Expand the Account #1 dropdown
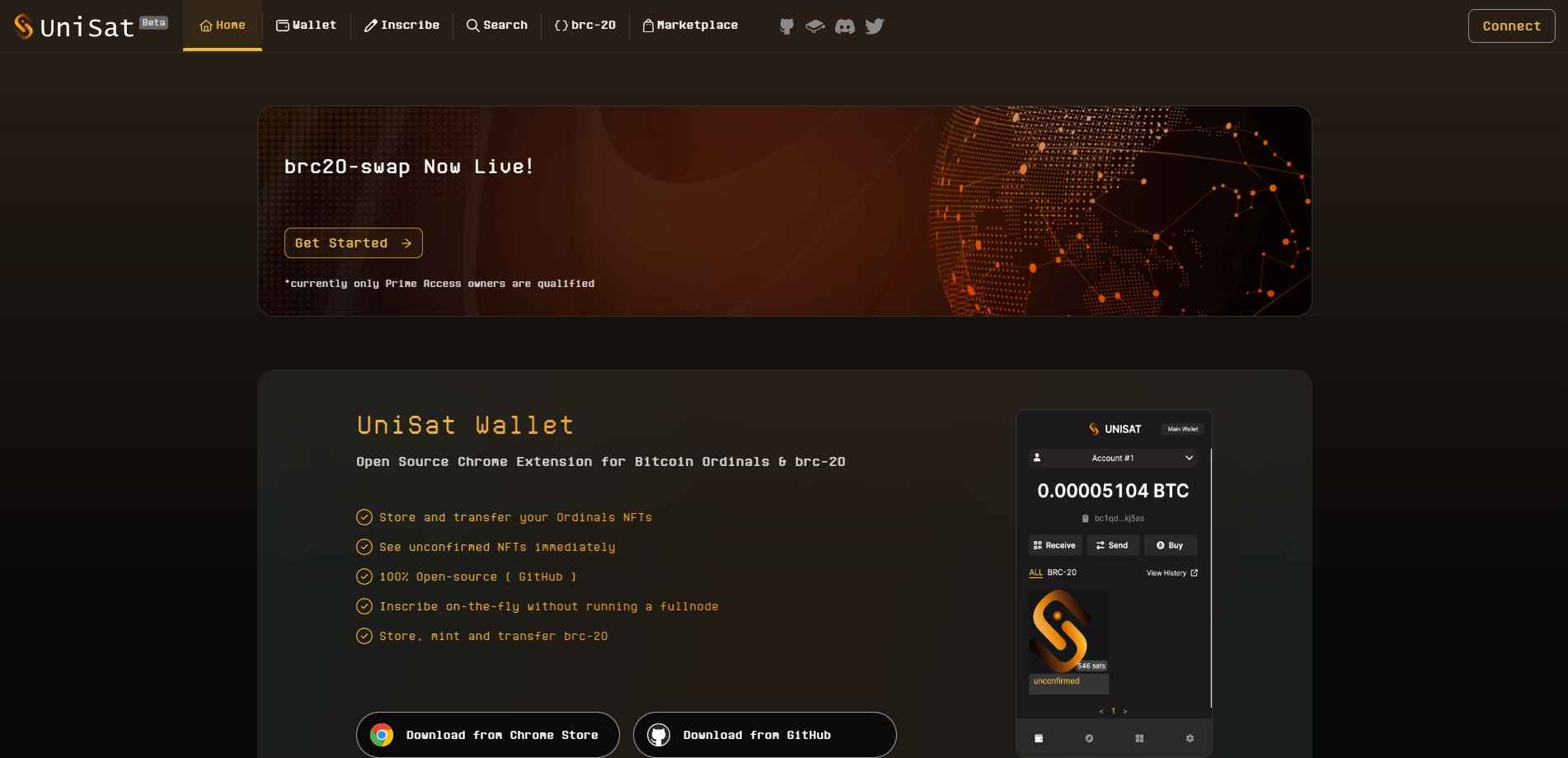The image size is (1568, 758). coord(1113,458)
